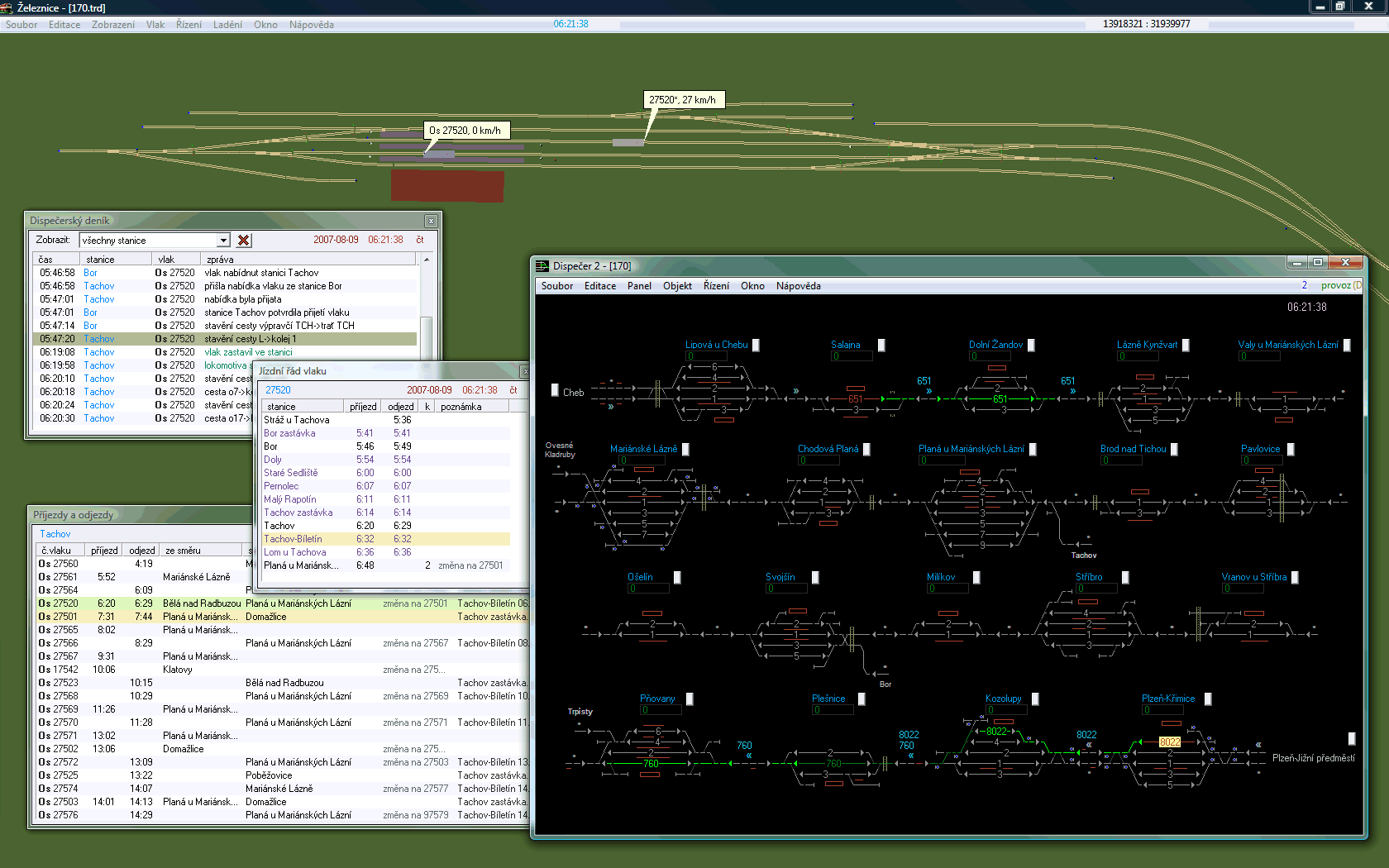Viewport: 1389px width, 868px height.
Task: Open the všechny stanice dropdown arrow
Action: pos(223,241)
